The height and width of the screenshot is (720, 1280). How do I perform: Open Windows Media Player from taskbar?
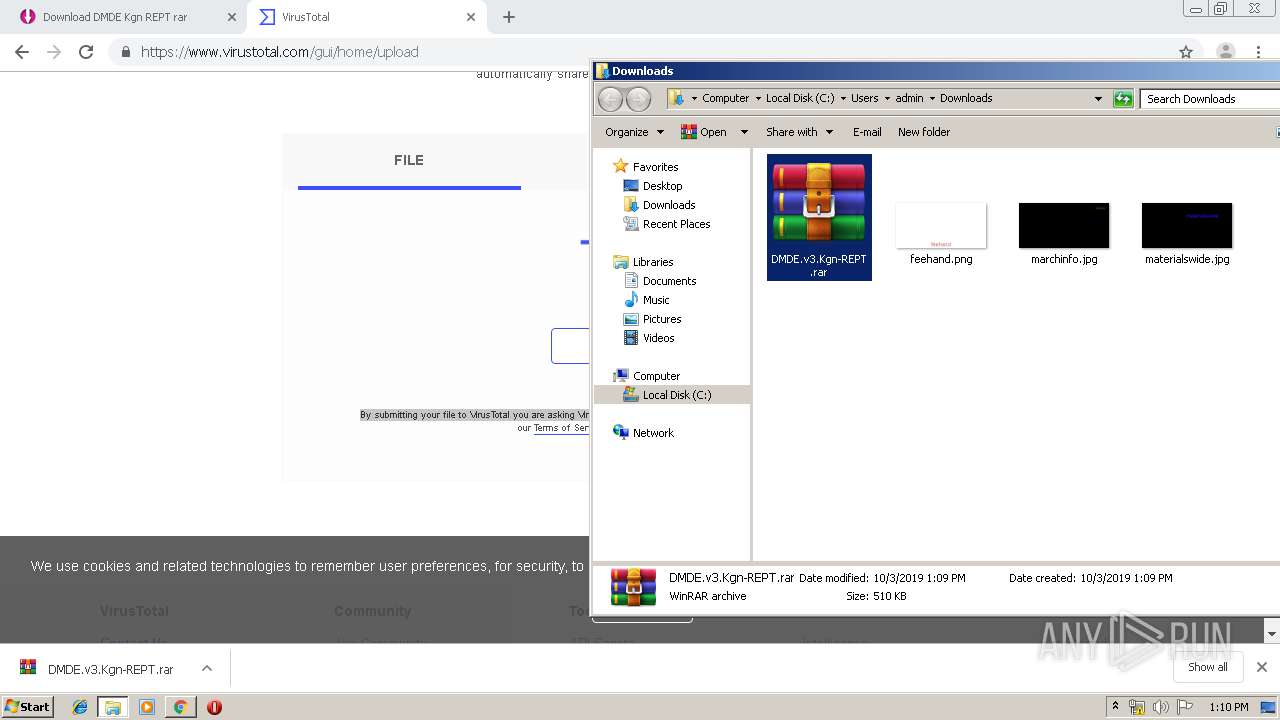pyautogui.click(x=147, y=707)
